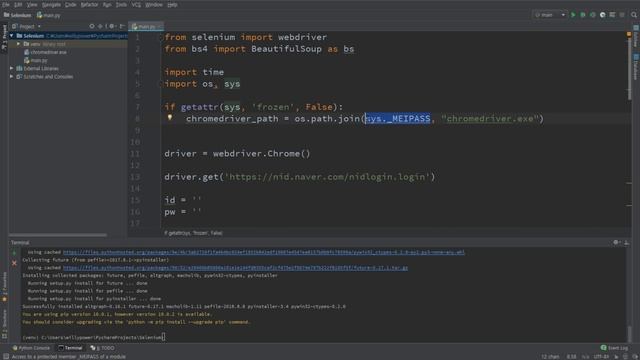Expand External Libraries node
Image resolution: width=640 pixels, height=360 pixels.
point(11,69)
